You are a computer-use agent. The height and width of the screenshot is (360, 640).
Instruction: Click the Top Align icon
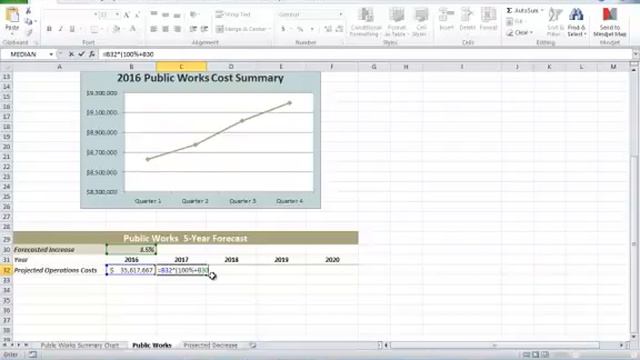pos(154,15)
